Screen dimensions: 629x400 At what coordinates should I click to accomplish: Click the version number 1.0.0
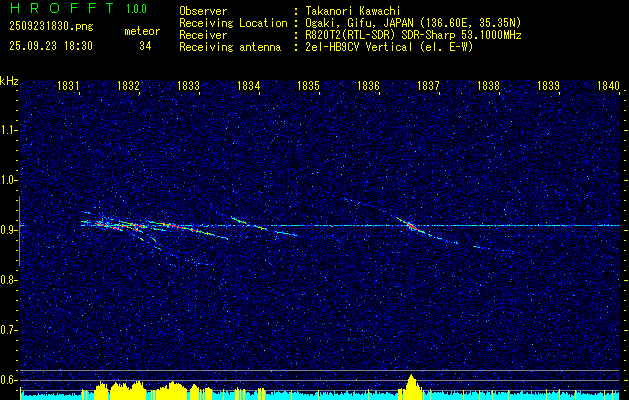(x=136, y=9)
